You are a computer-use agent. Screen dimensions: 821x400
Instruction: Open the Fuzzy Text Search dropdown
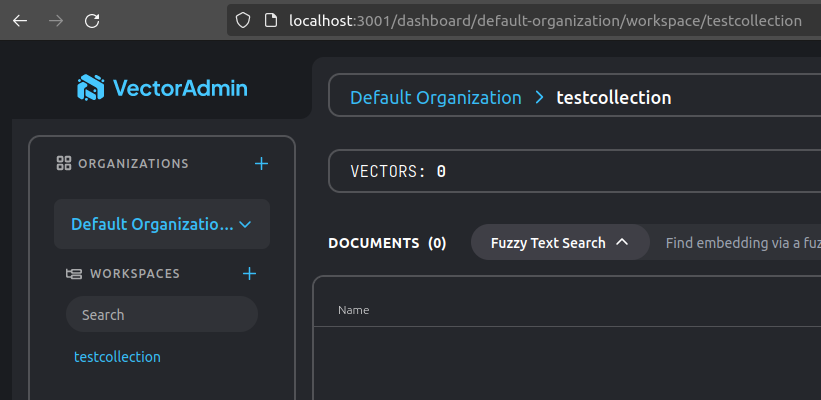(559, 242)
